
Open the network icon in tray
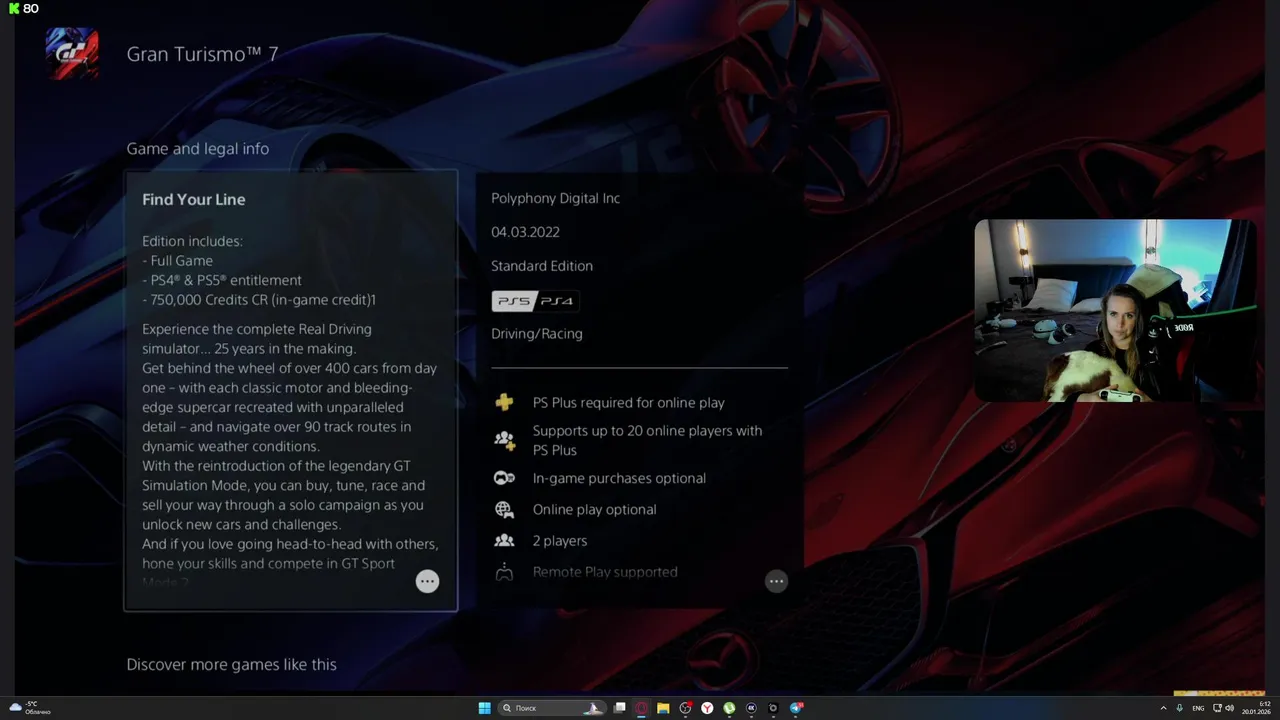(1217, 708)
